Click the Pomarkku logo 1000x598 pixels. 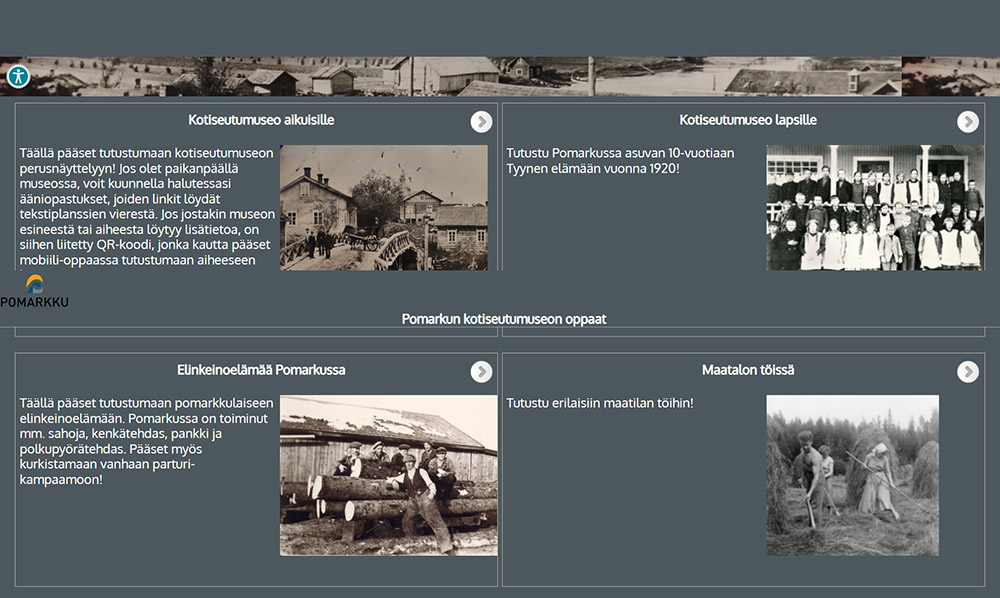(x=34, y=292)
